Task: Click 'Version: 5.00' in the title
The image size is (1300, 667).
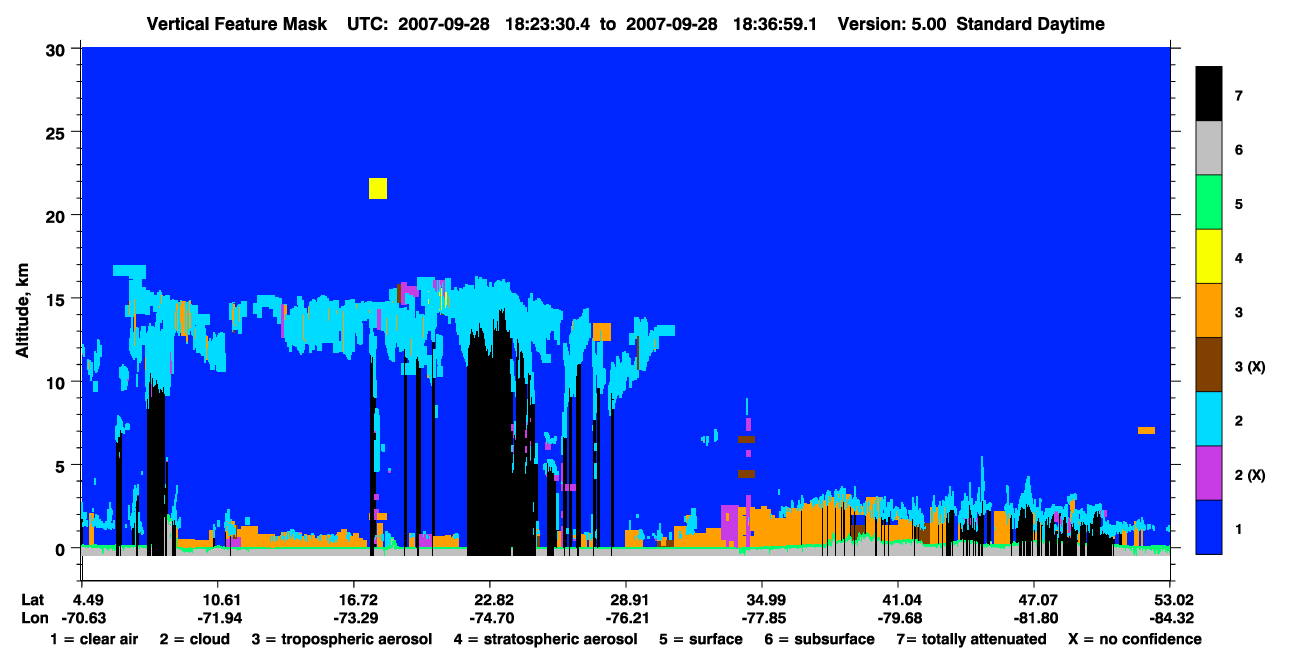Action: (x=892, y=24)
